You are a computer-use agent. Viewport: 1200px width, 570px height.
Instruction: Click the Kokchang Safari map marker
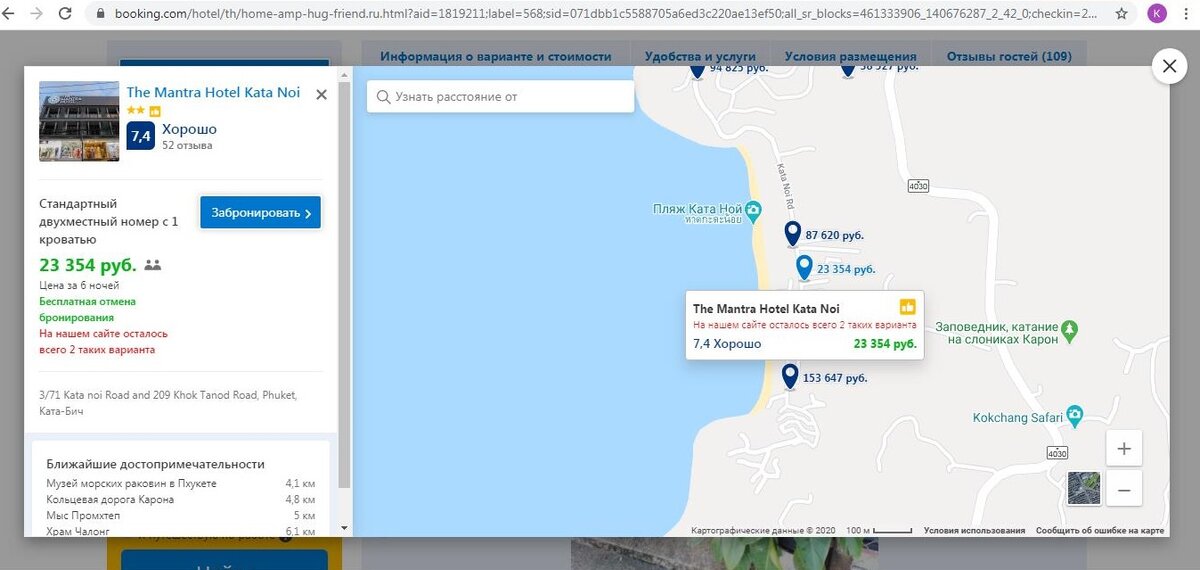[1074, 414]
